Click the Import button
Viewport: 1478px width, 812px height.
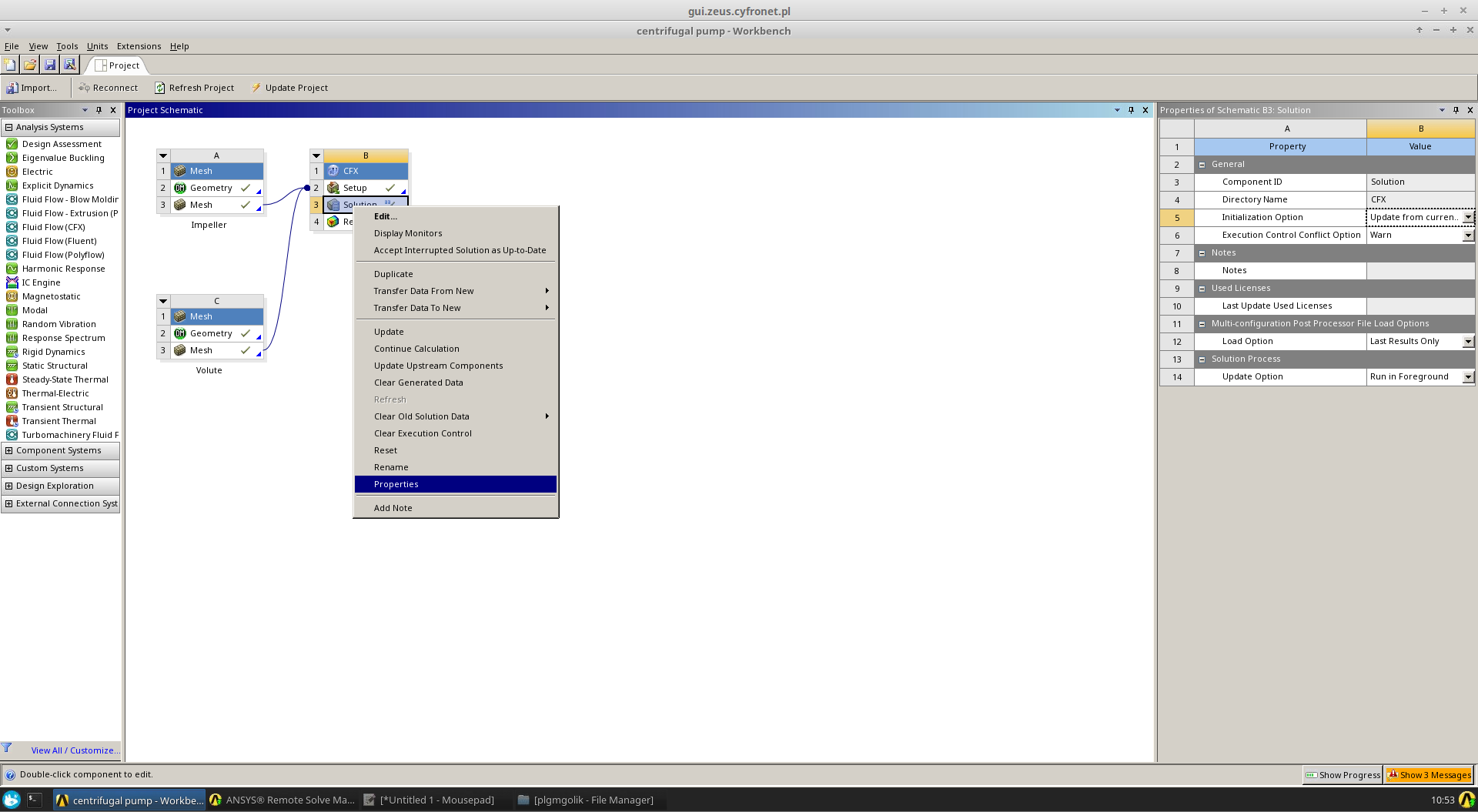point(32,88)
